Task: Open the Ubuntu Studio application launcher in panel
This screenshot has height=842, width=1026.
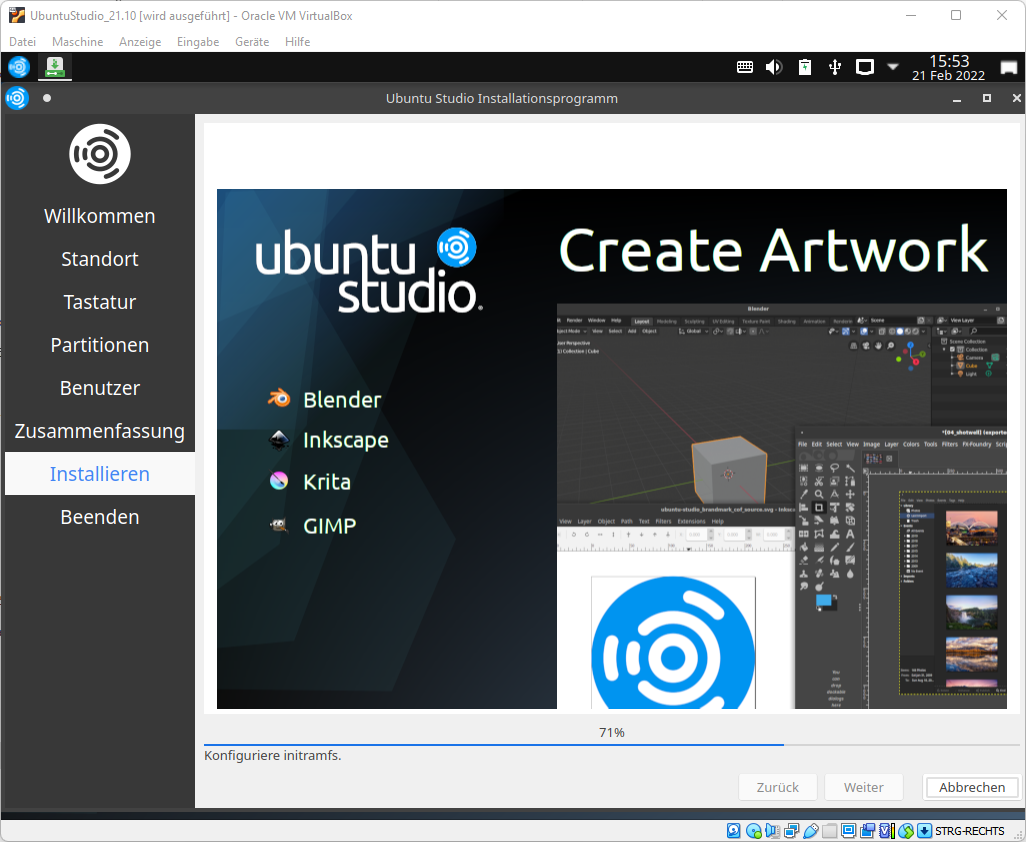Action: pyautogui.click(x=19, y=67)
